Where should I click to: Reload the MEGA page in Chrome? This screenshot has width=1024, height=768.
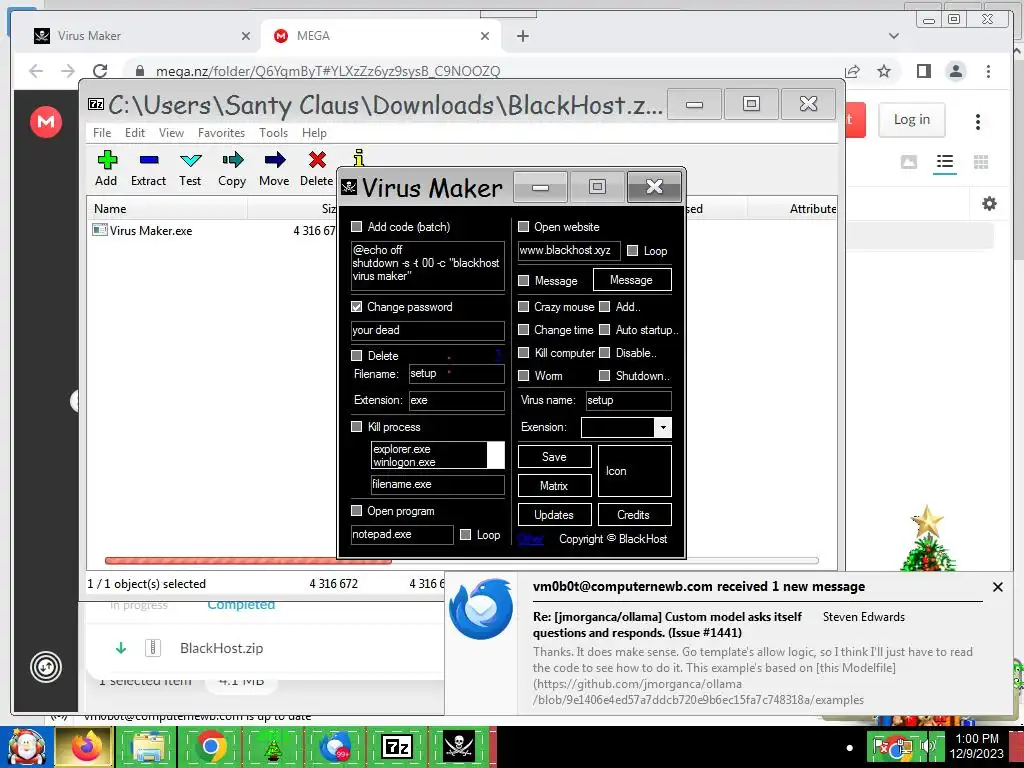point(100,71)
